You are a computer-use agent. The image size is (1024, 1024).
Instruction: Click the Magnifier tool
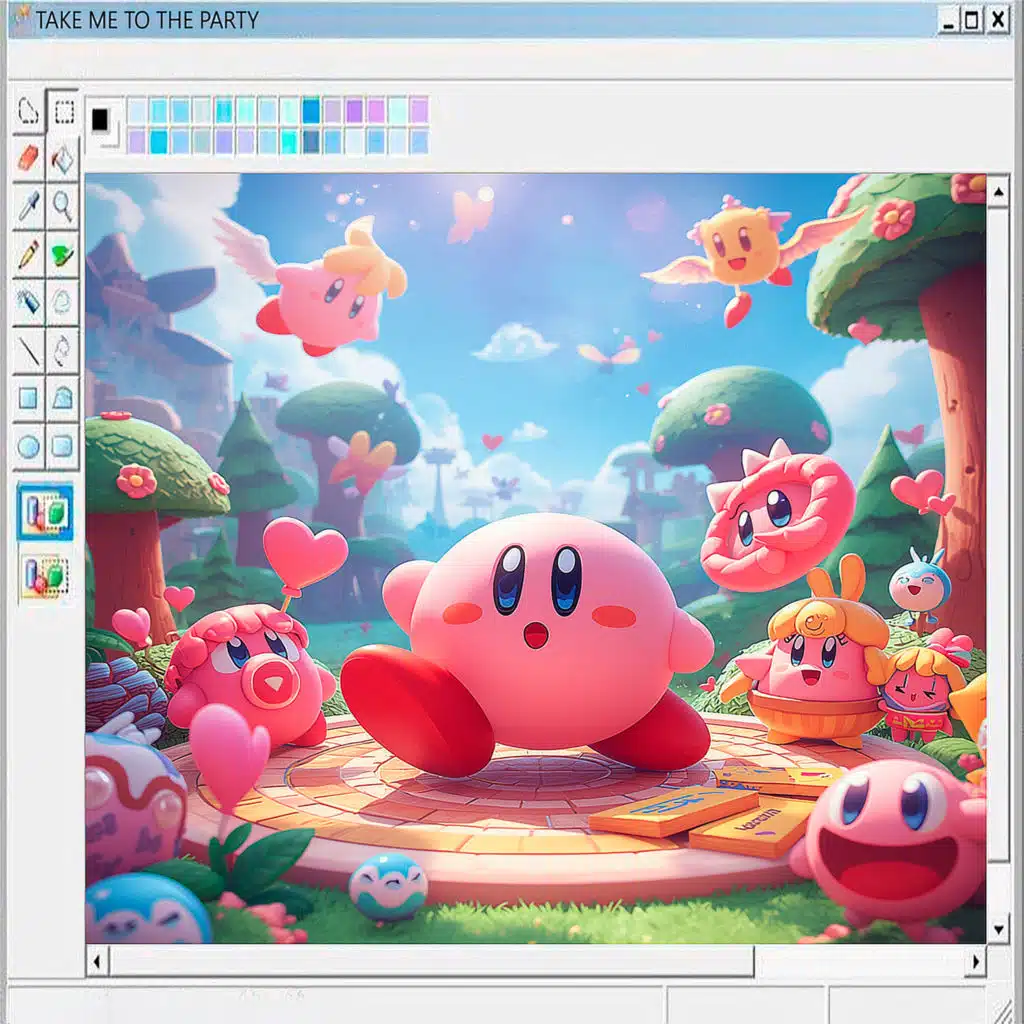coord(63,206)
